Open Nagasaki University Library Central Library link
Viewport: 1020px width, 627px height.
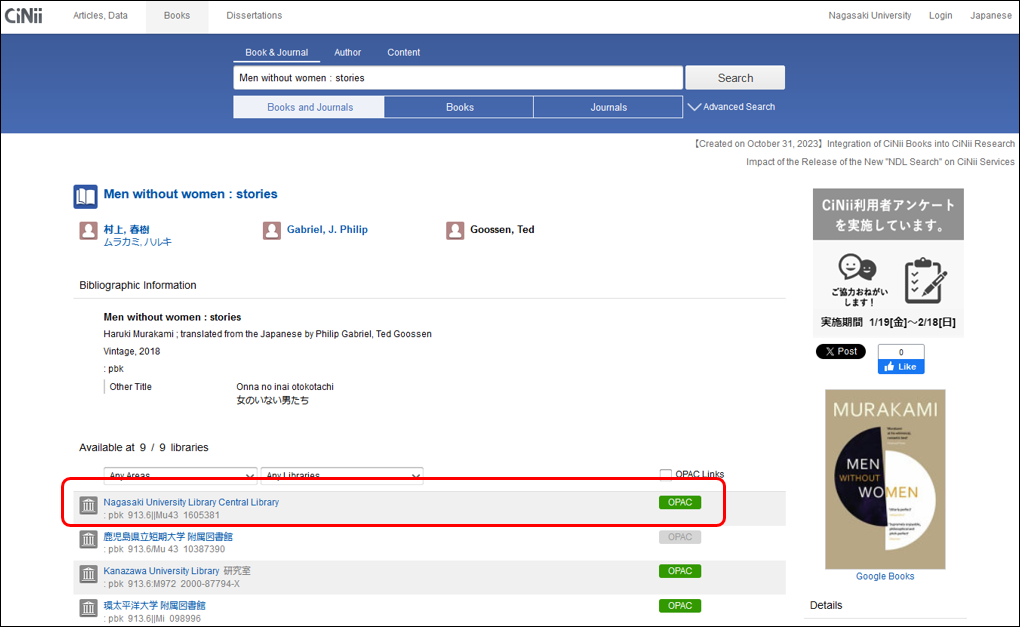point(191,502)
